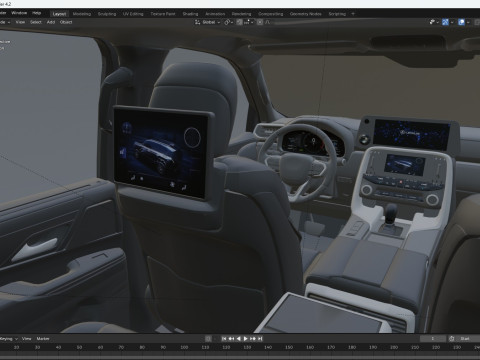The image size is (480, 360).
Task: Go to the Animation workspace tab
Action: (x=215, y=14)
